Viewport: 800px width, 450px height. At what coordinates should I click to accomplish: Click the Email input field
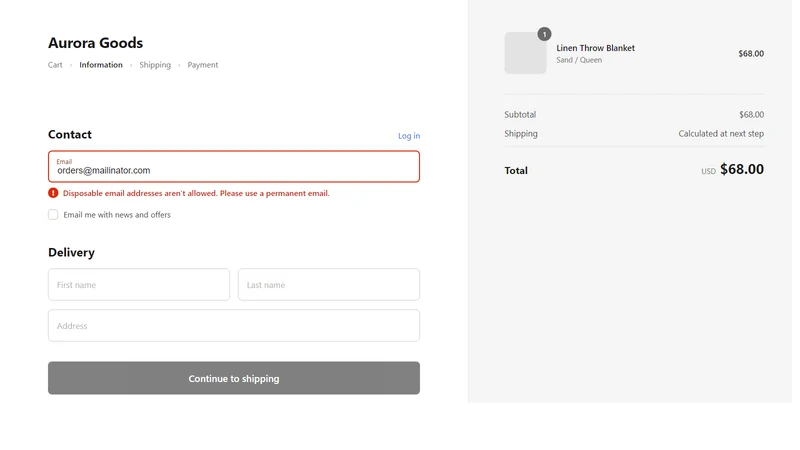(234, 166)
